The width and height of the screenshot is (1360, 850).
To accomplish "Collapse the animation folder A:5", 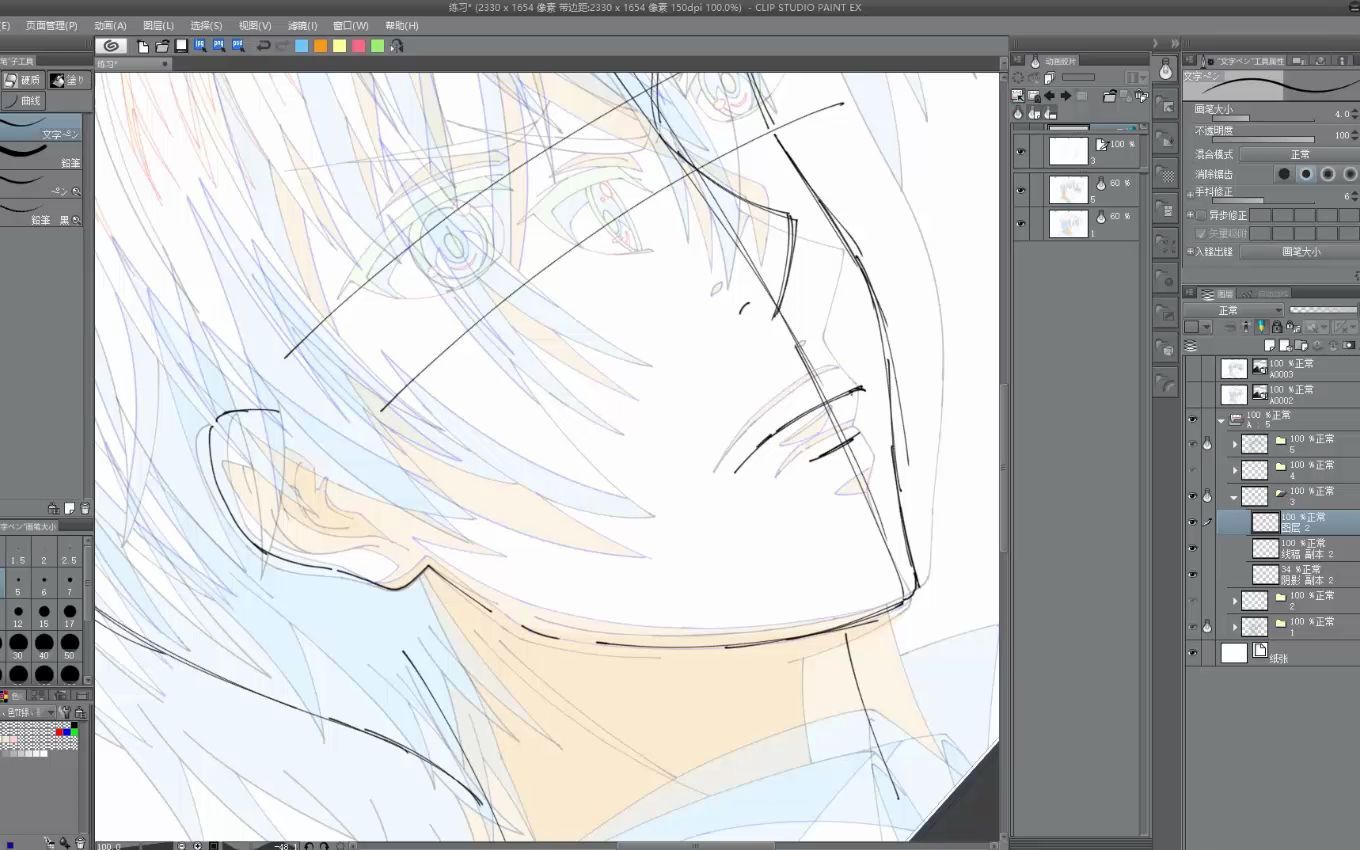I will click(1221, 420).
